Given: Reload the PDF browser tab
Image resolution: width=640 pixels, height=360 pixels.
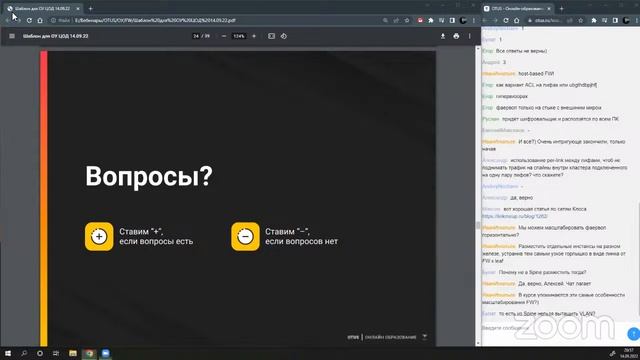Looking at the screenshot, I should [29, 20].
